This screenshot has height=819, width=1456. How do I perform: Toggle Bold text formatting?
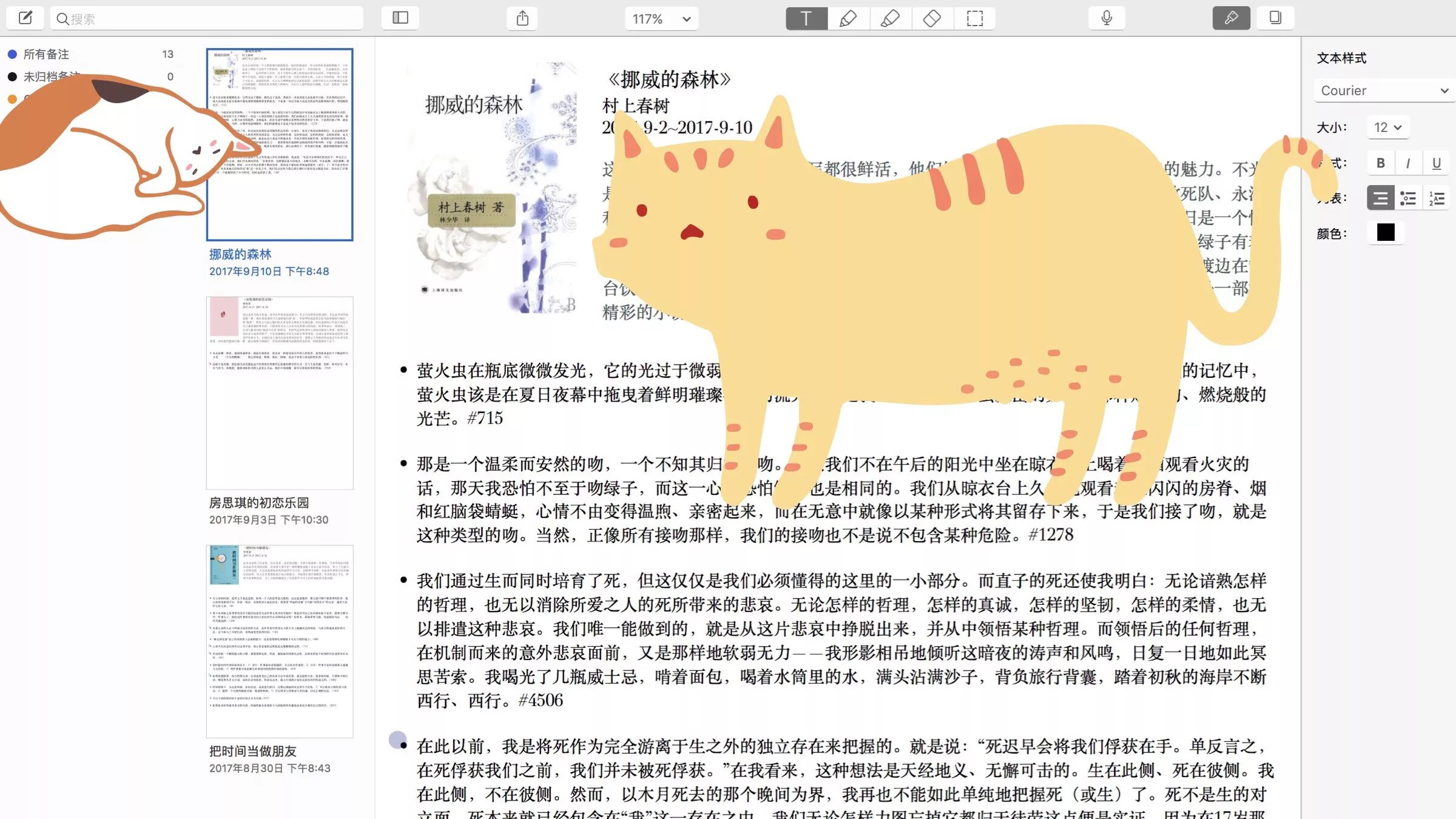point(1380,163)
